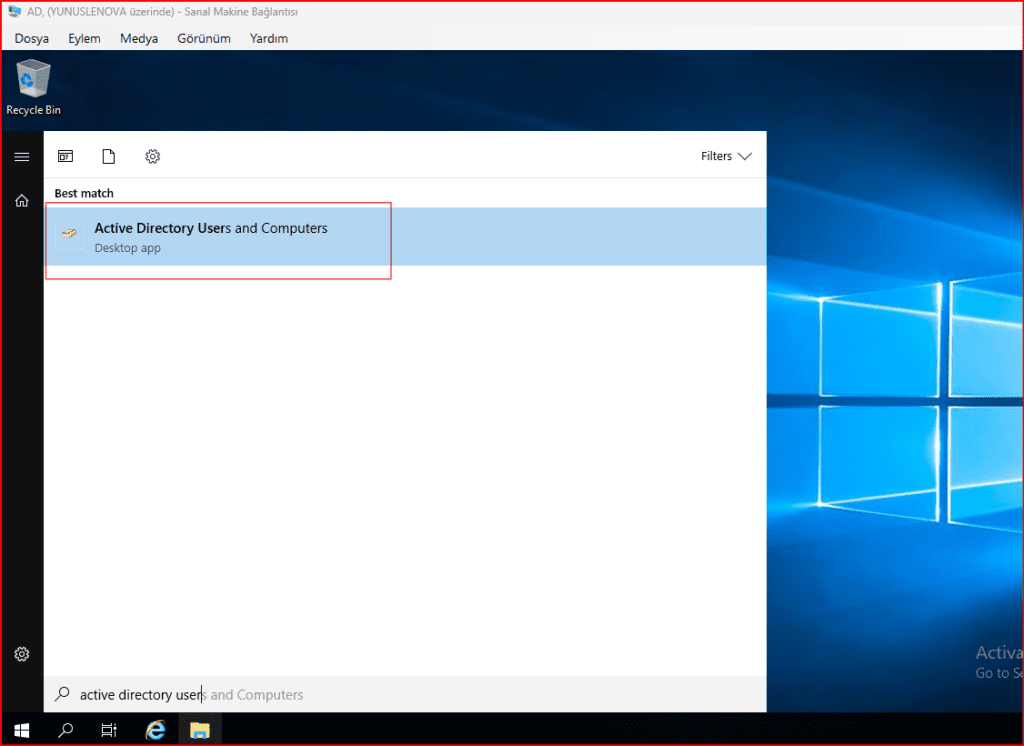Click the app icon beside Active Directory result

[x=69, y=233]
